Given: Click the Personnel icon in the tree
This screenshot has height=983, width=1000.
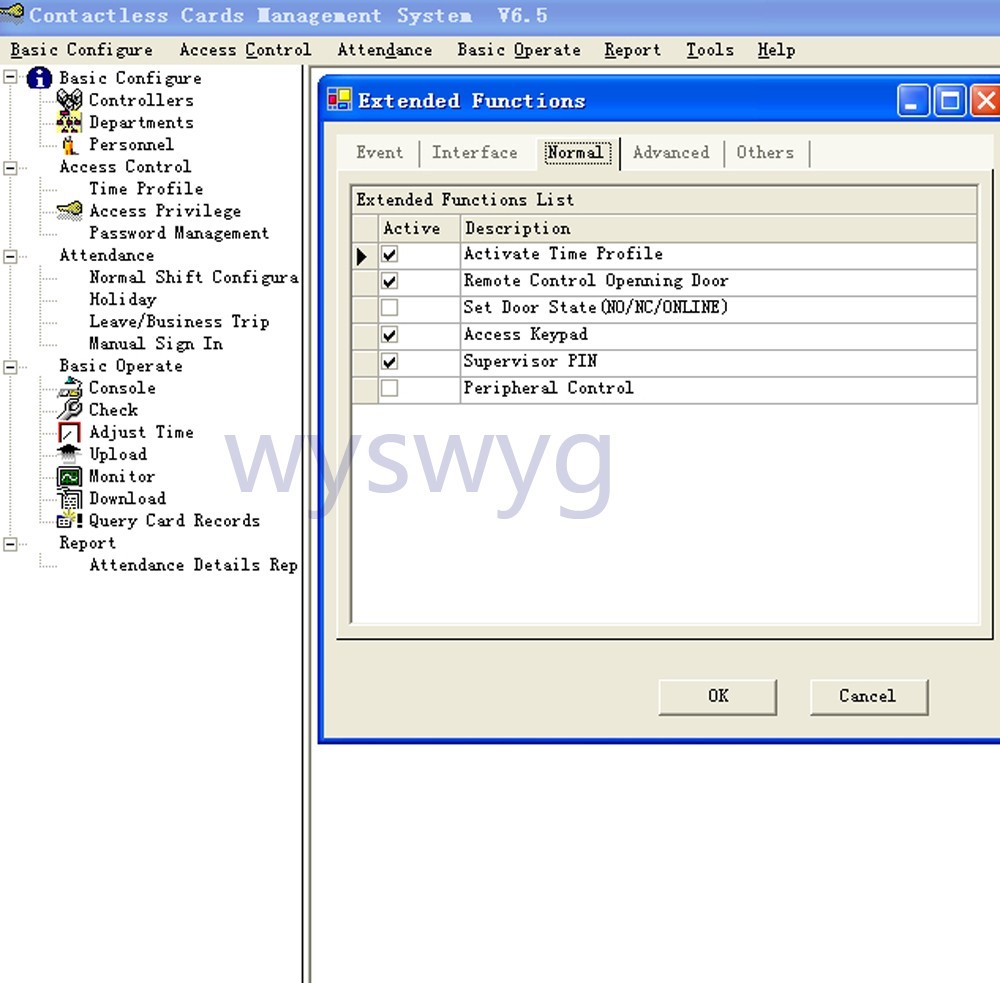Looking at the screenshot, I should [69, 145].
